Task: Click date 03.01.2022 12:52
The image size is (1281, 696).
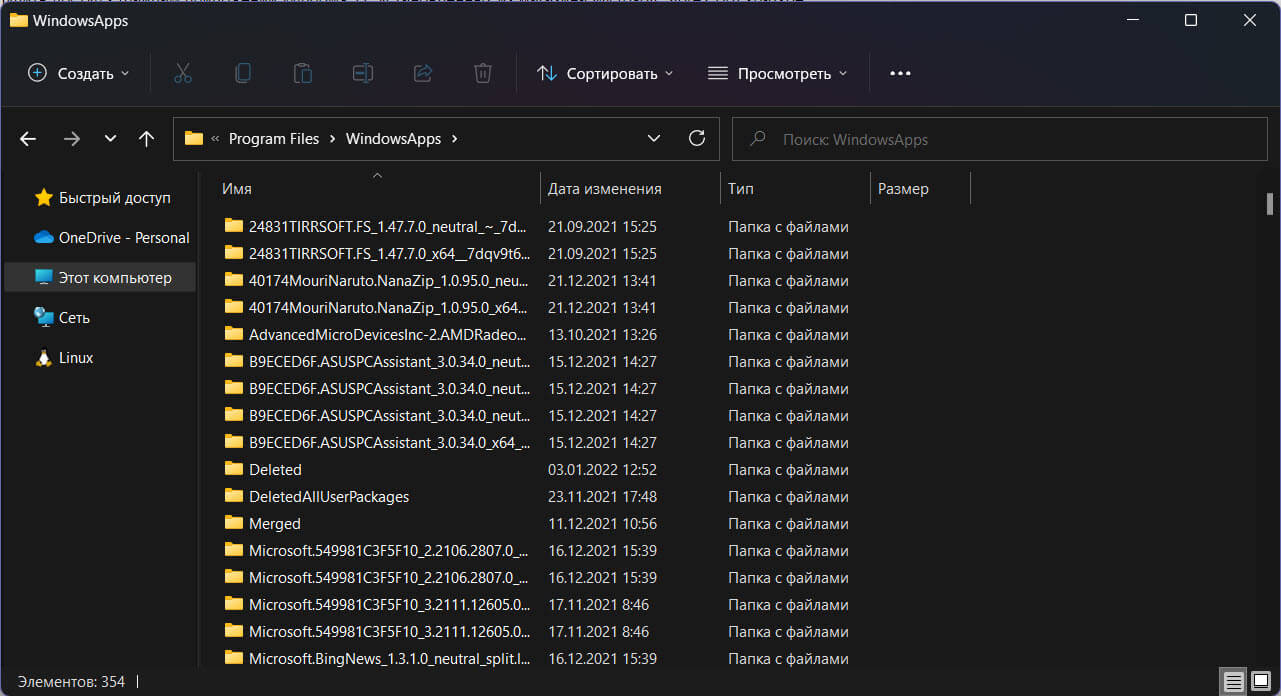Action: click(602, 469)
